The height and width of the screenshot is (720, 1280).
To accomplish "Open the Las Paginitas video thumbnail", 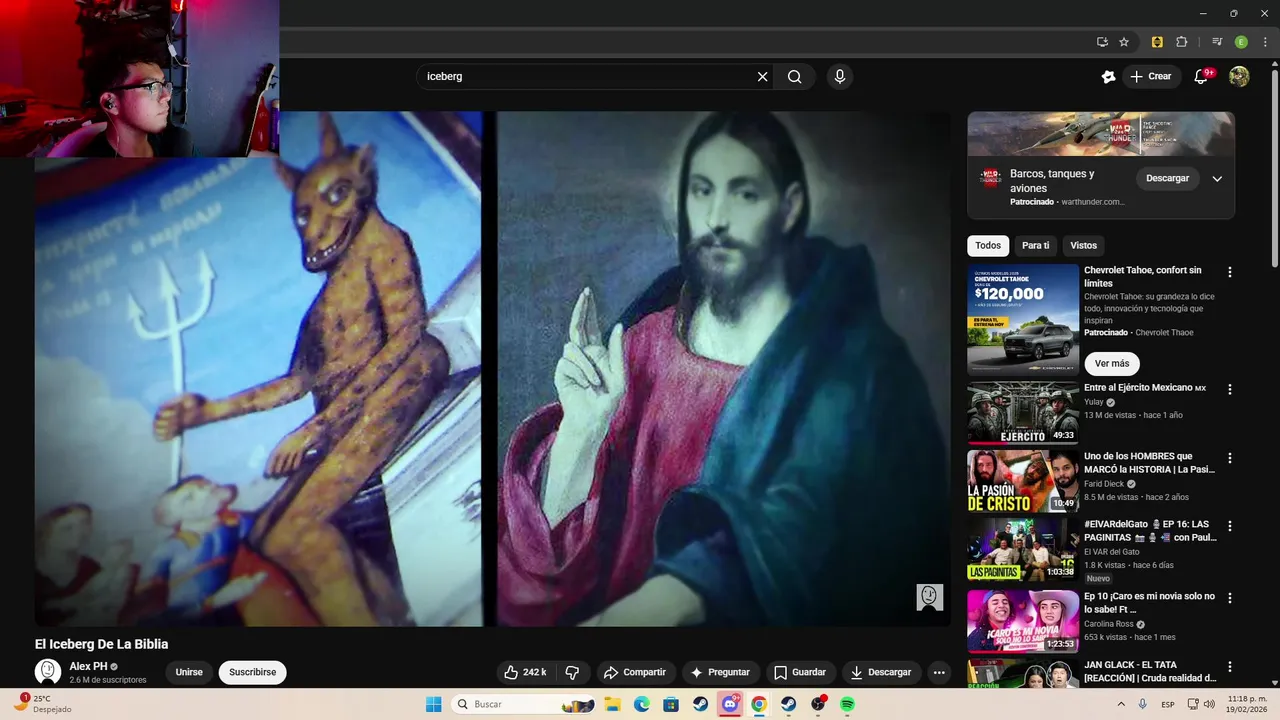I will click(1023, 550).
